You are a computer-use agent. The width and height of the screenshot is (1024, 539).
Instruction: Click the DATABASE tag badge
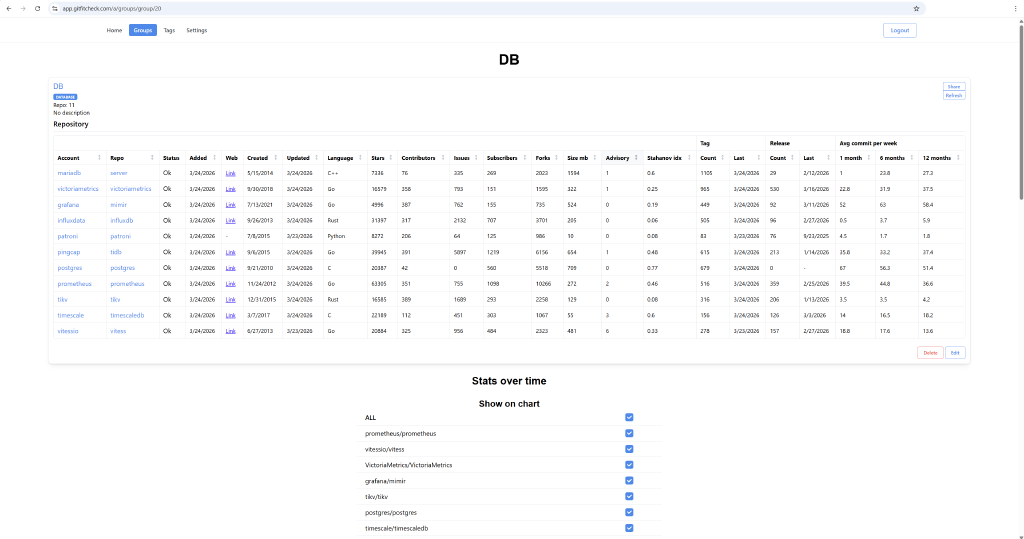pyautogui.click(x=65, y=97)
